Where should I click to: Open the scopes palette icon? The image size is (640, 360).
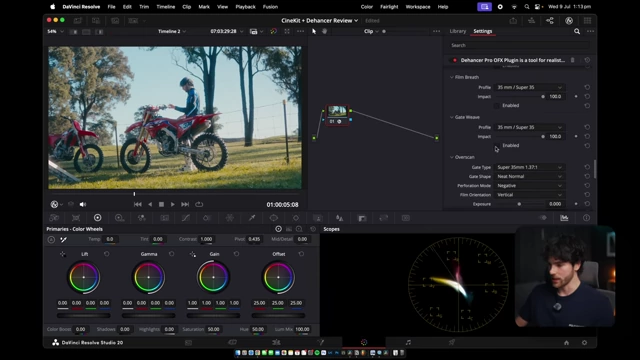pos(564,218)
